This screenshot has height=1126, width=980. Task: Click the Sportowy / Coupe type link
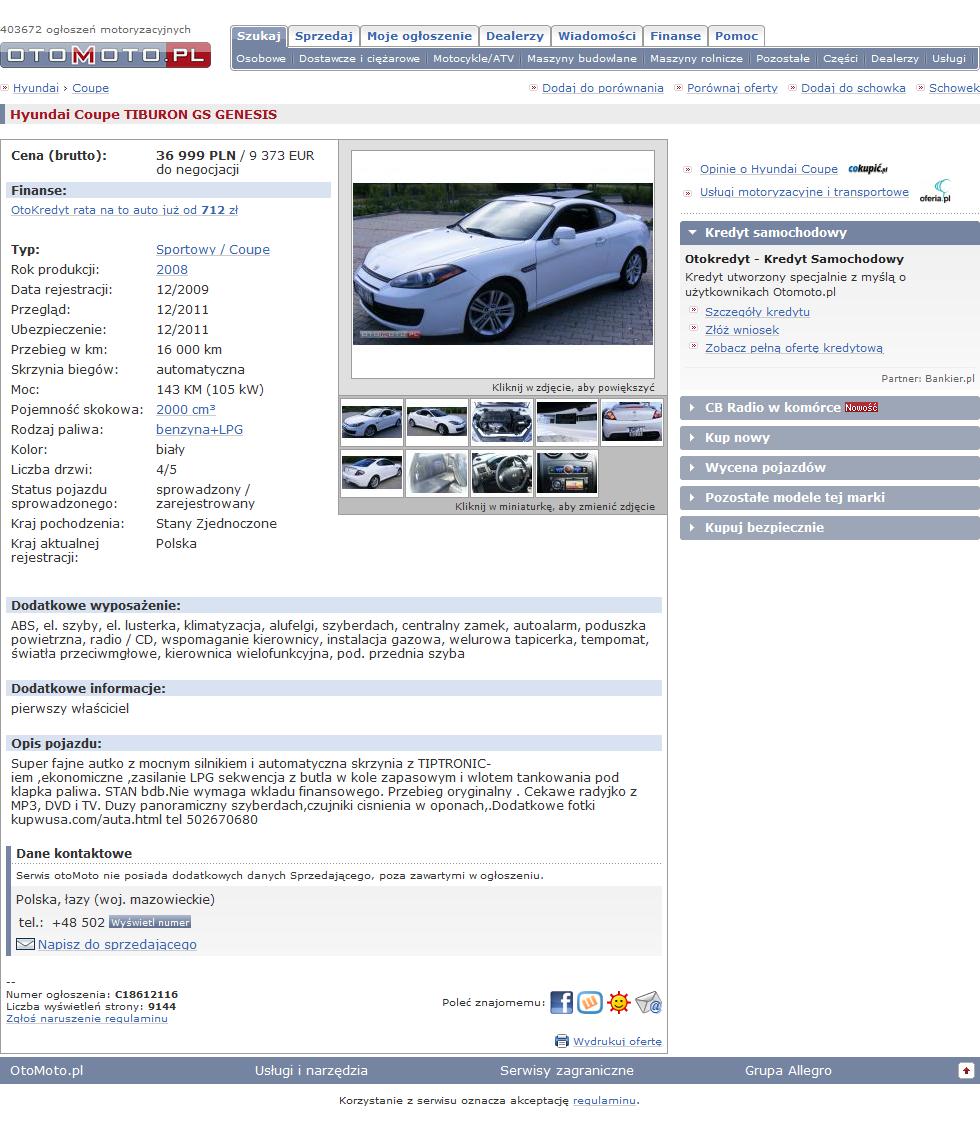pyautogui.click(x=213, y=249)
